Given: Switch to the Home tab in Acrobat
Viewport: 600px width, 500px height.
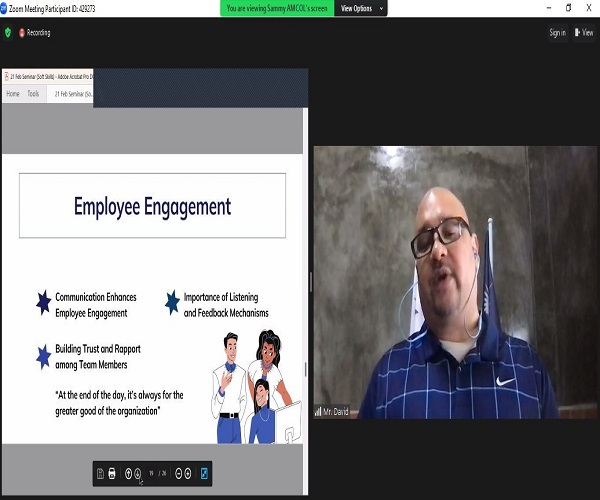Looking at the screenshot, I should 13,94.
